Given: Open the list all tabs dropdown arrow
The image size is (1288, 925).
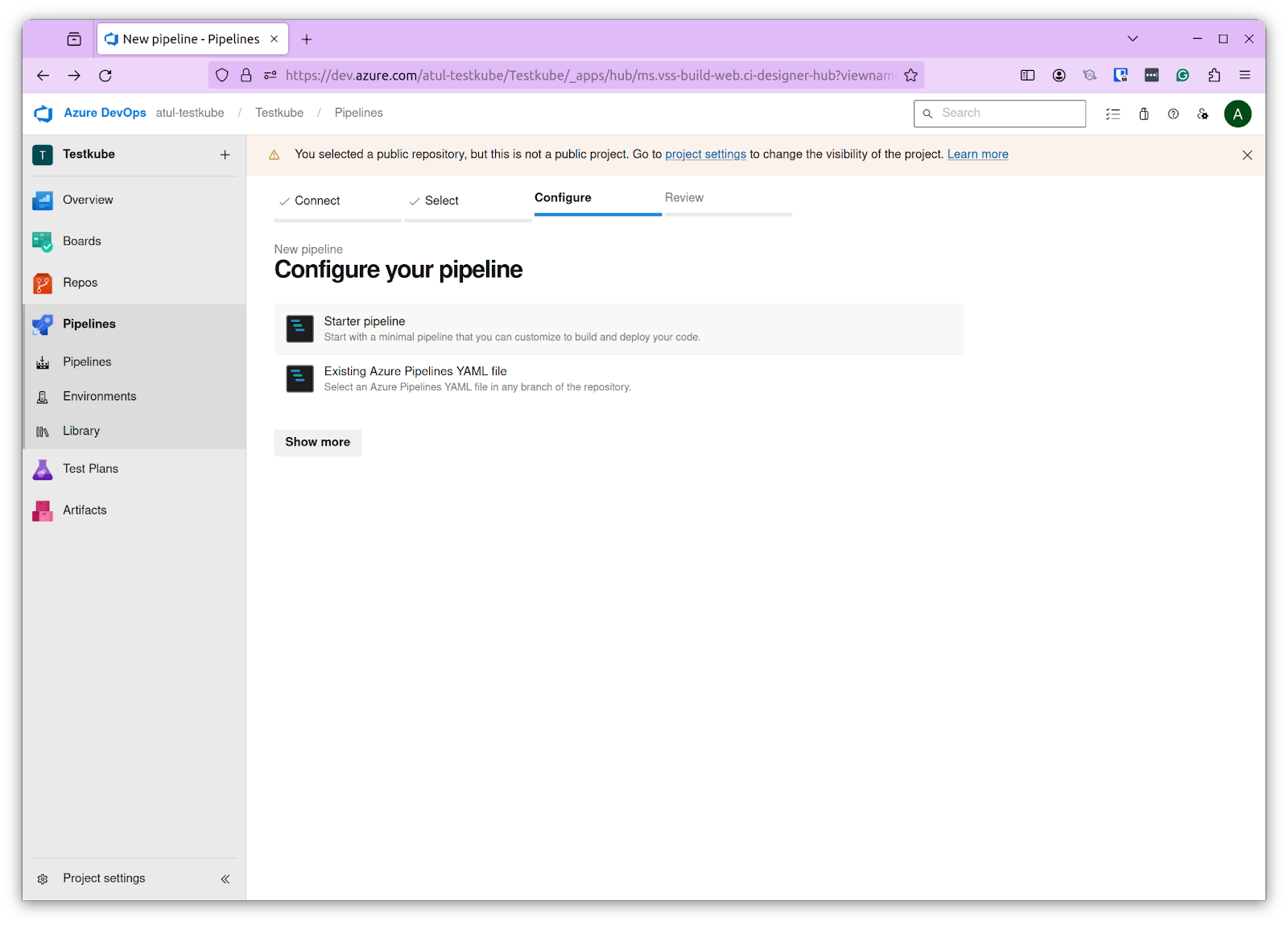Looking at the screenshot, I should [1133, 39].
